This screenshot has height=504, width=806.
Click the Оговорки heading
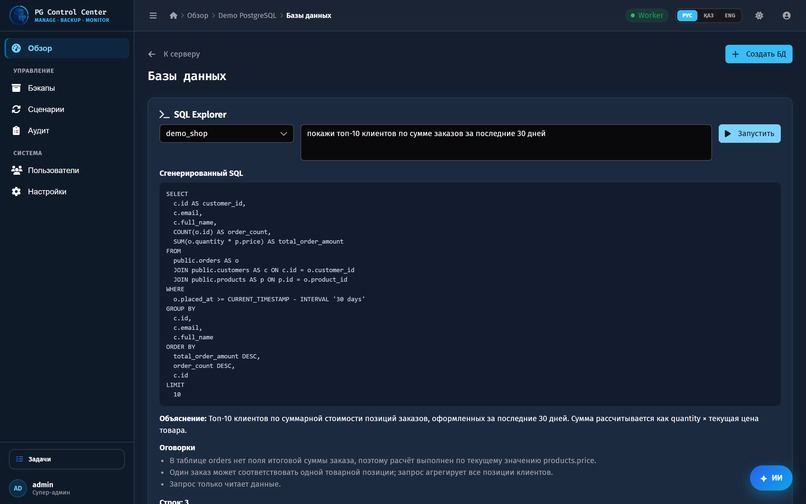pos(177,447)
